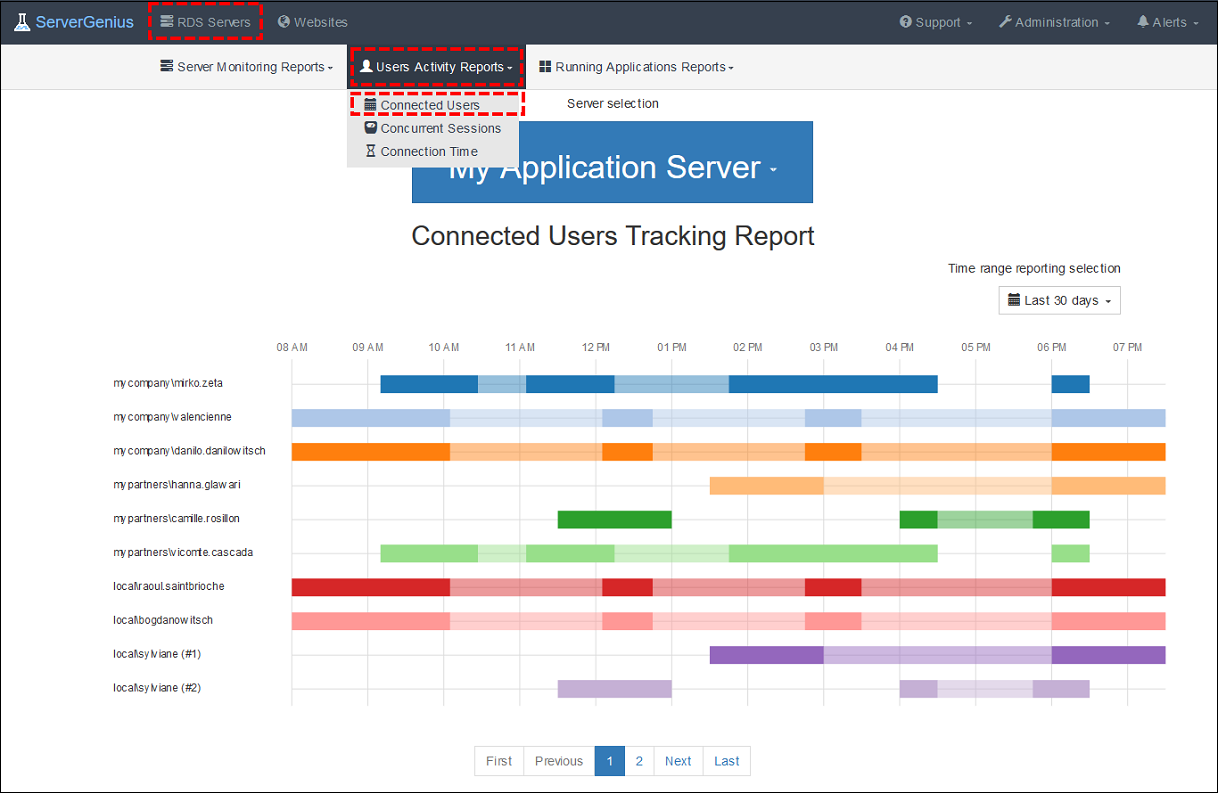Open Websites via the globe icon

point(285,21)
